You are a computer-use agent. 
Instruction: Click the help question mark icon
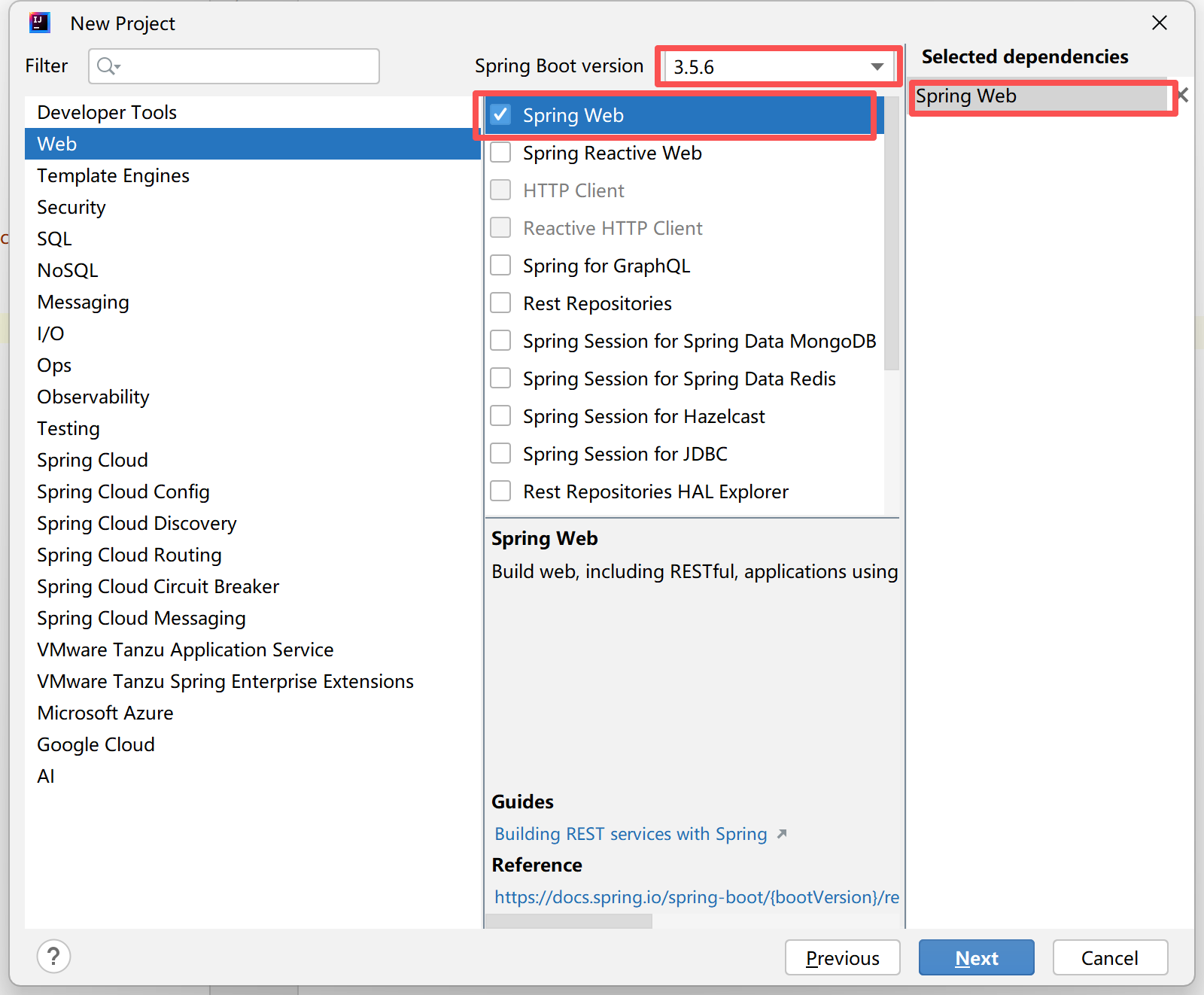53,957
